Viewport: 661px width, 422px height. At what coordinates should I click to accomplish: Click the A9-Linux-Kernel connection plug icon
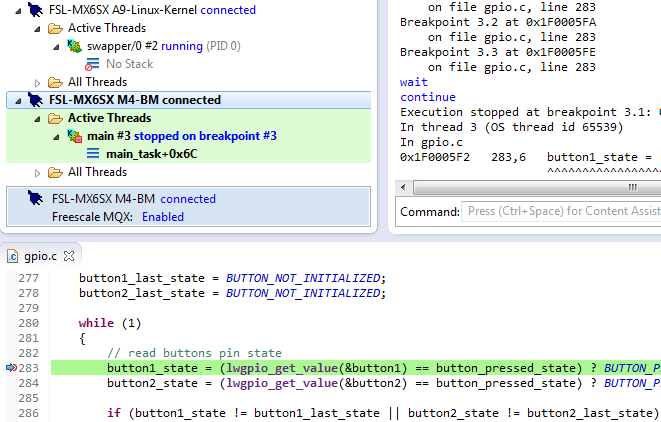(35, 10)
